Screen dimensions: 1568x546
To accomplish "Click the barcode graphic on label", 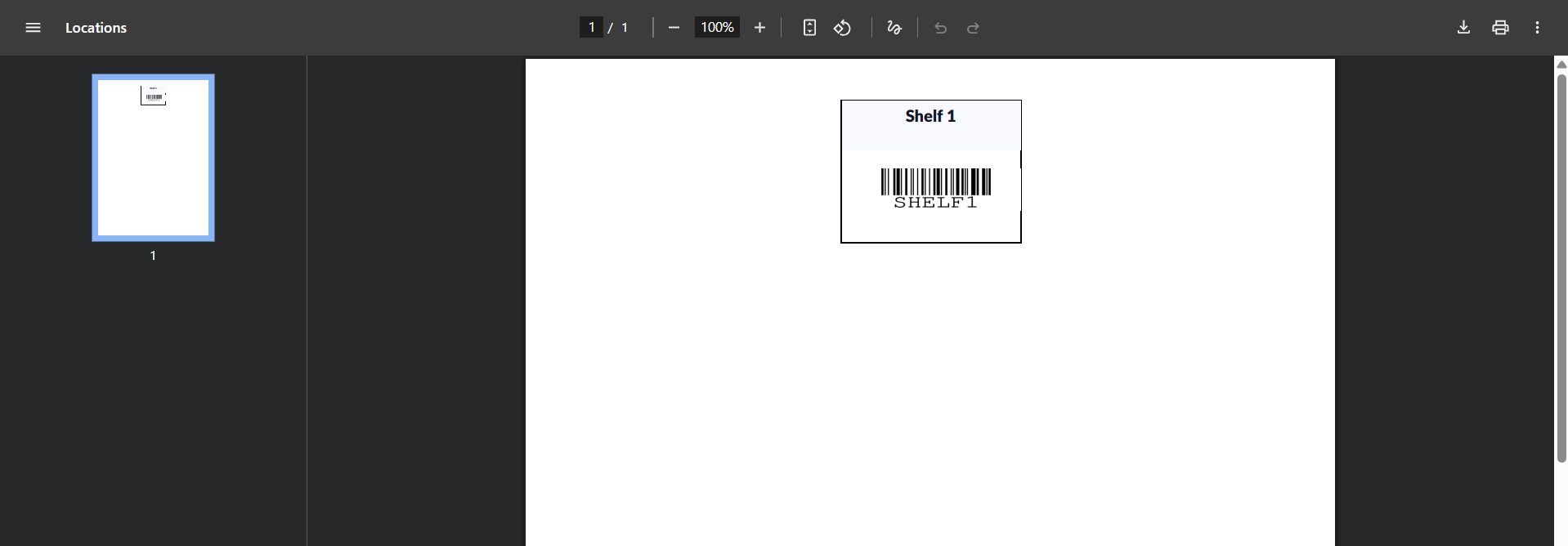I will [x=936, y=181].
